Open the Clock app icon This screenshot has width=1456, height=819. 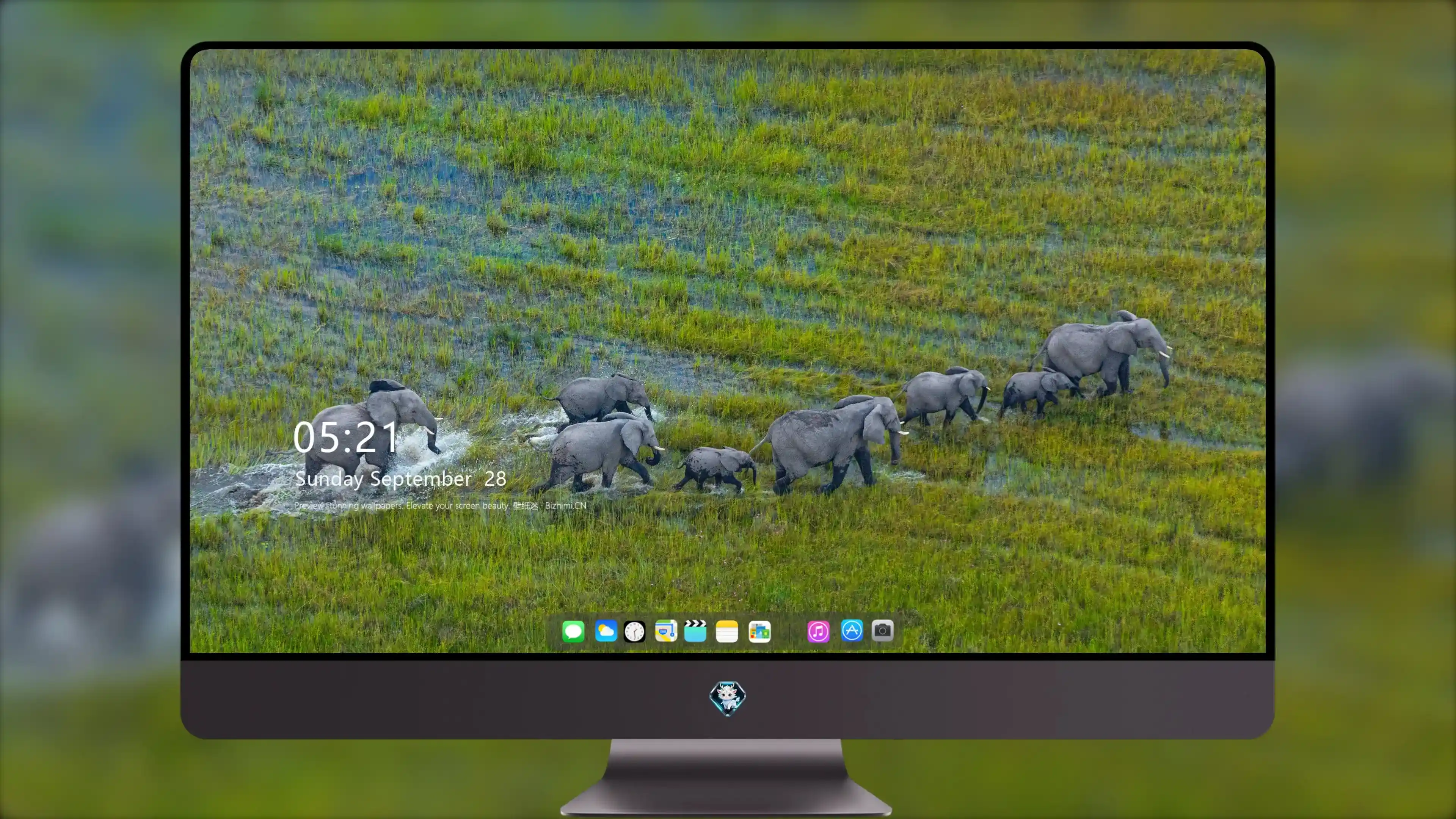coord(634,631)
